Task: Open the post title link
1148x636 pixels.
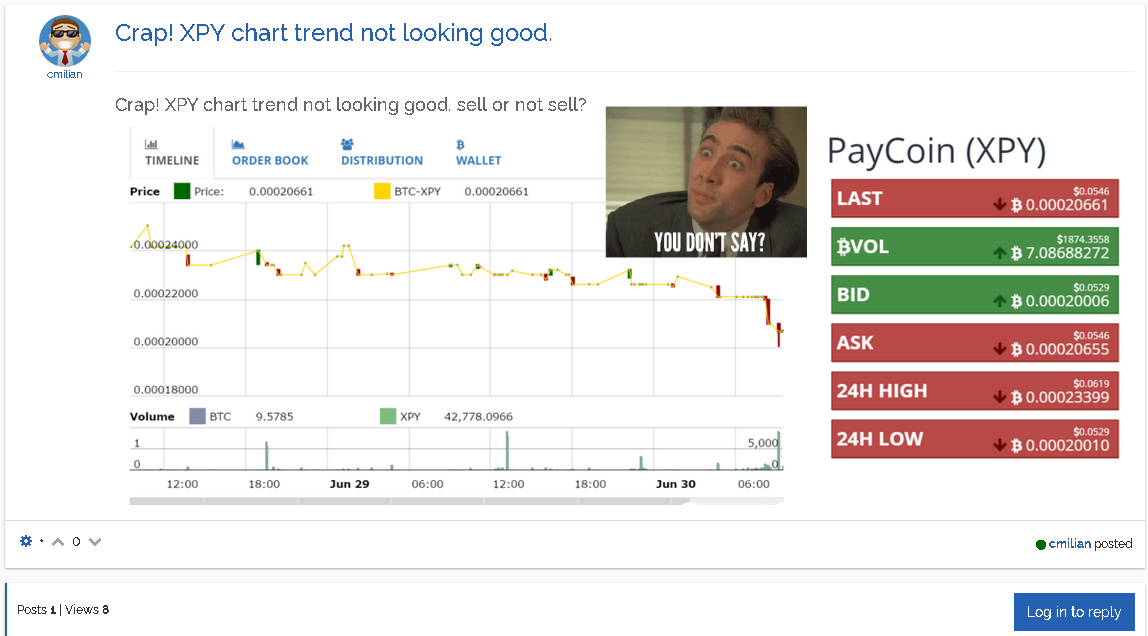Action: tap(333, 33)
